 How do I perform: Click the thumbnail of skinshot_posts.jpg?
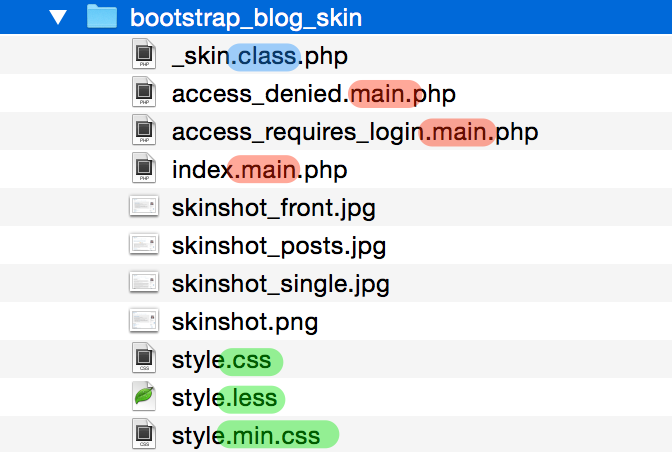pyautogui.click(x=144, y=244)
